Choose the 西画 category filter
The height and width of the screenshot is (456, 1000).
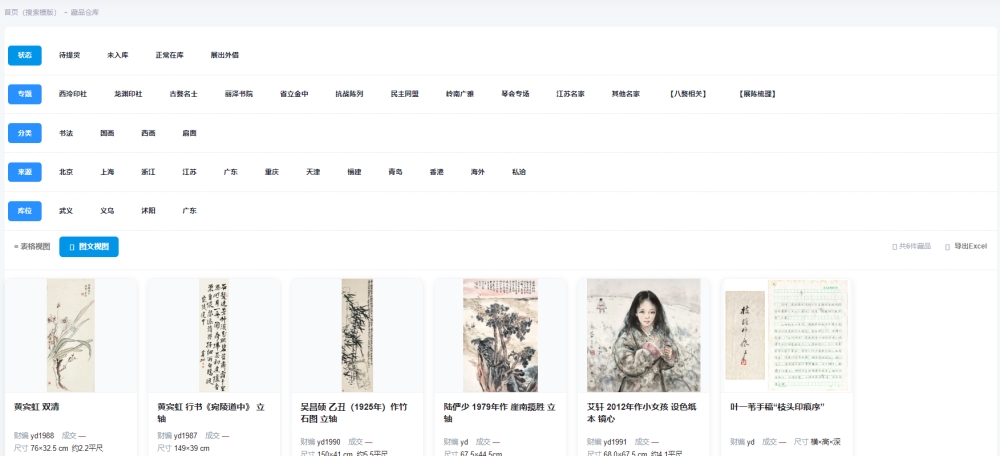149,133
